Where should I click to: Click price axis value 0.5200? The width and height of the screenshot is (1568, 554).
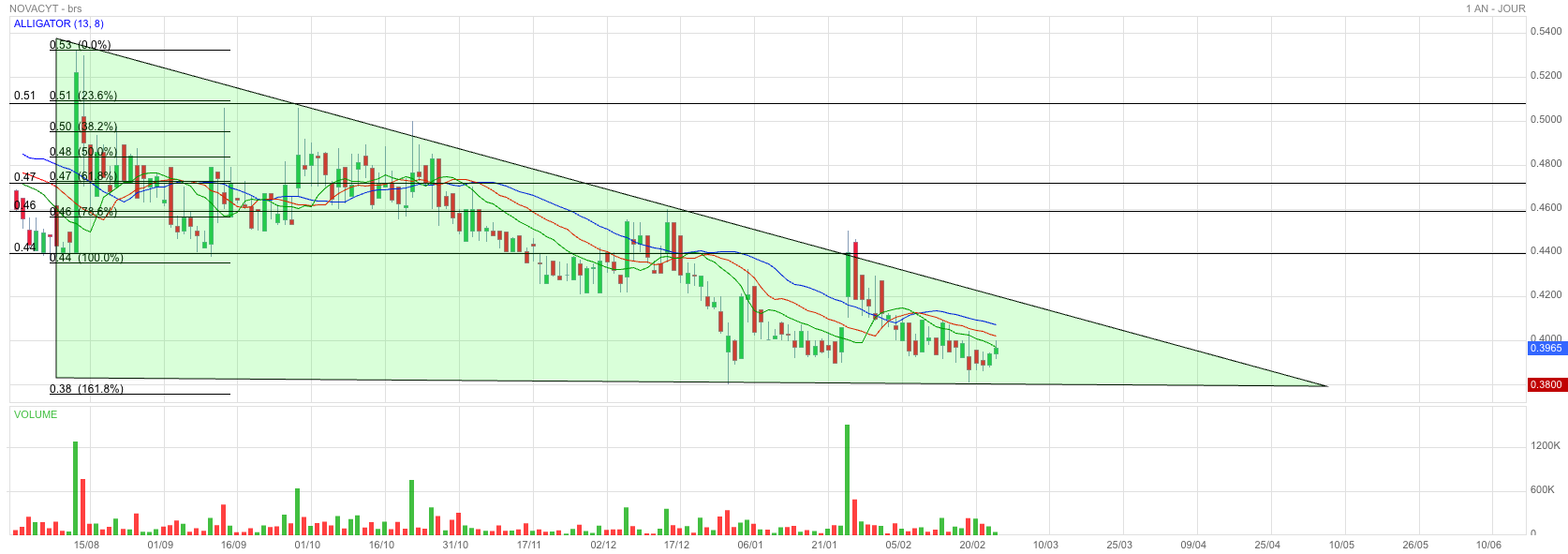(1546, 75)
